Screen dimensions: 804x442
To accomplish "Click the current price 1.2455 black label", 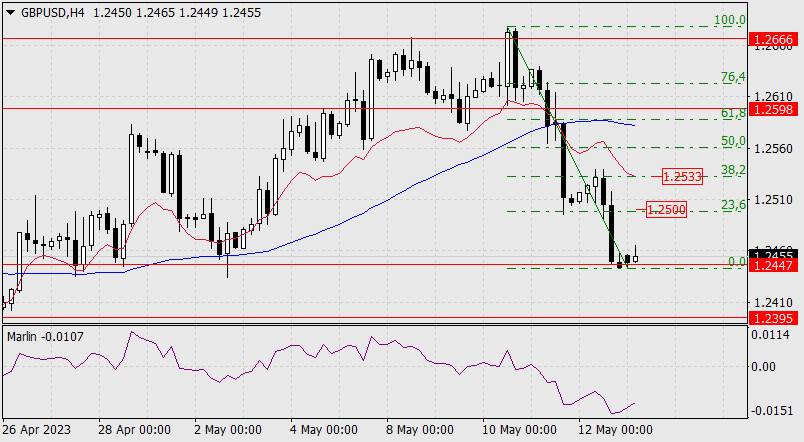I will tap(774, 254).
